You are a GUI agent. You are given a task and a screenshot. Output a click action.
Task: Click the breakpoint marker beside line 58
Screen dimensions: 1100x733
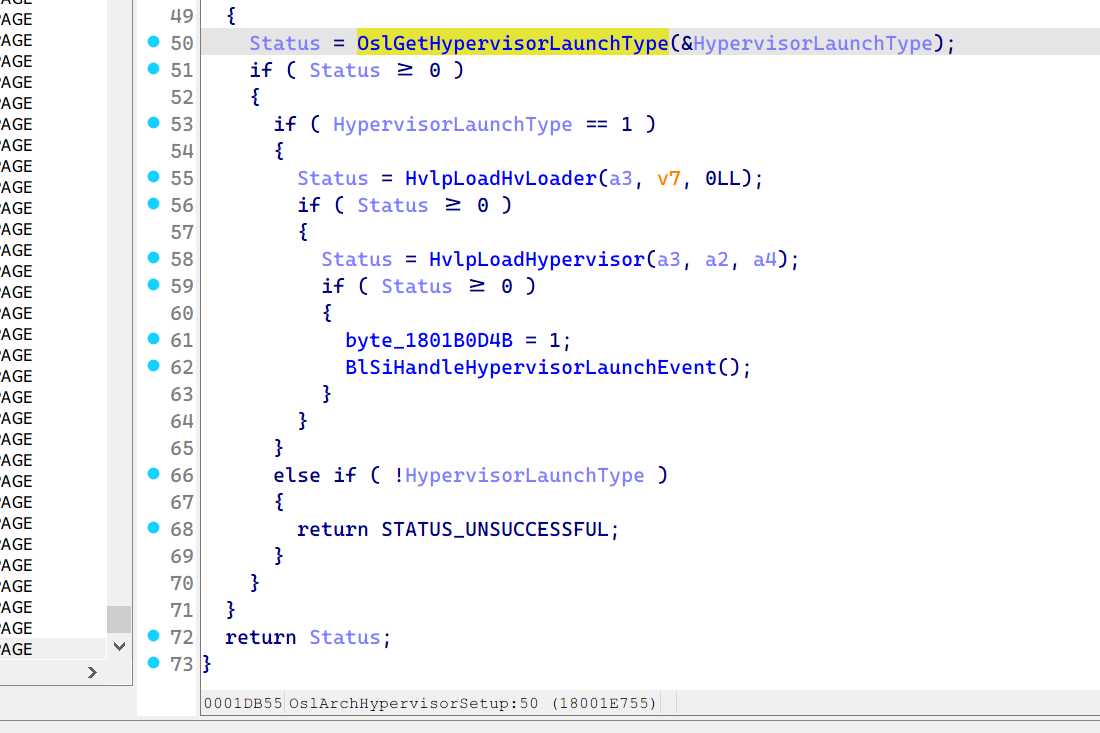[153, 258]
